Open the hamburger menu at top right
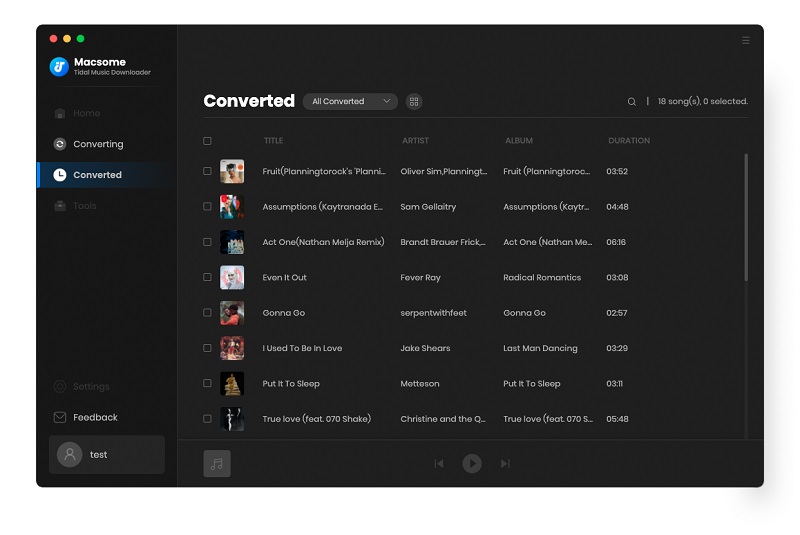 coord(745,40)
